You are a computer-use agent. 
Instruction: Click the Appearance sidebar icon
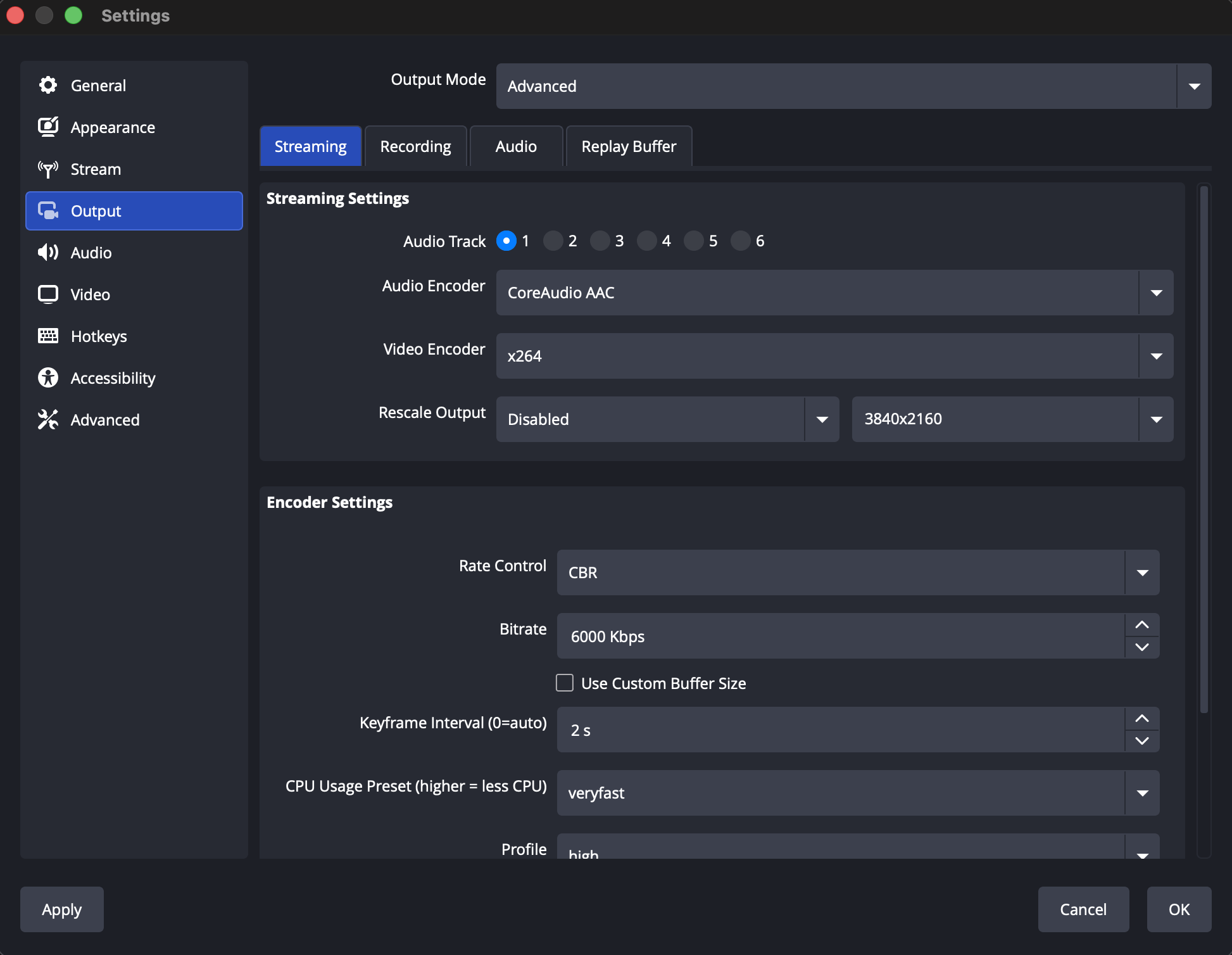click(48, 127)
